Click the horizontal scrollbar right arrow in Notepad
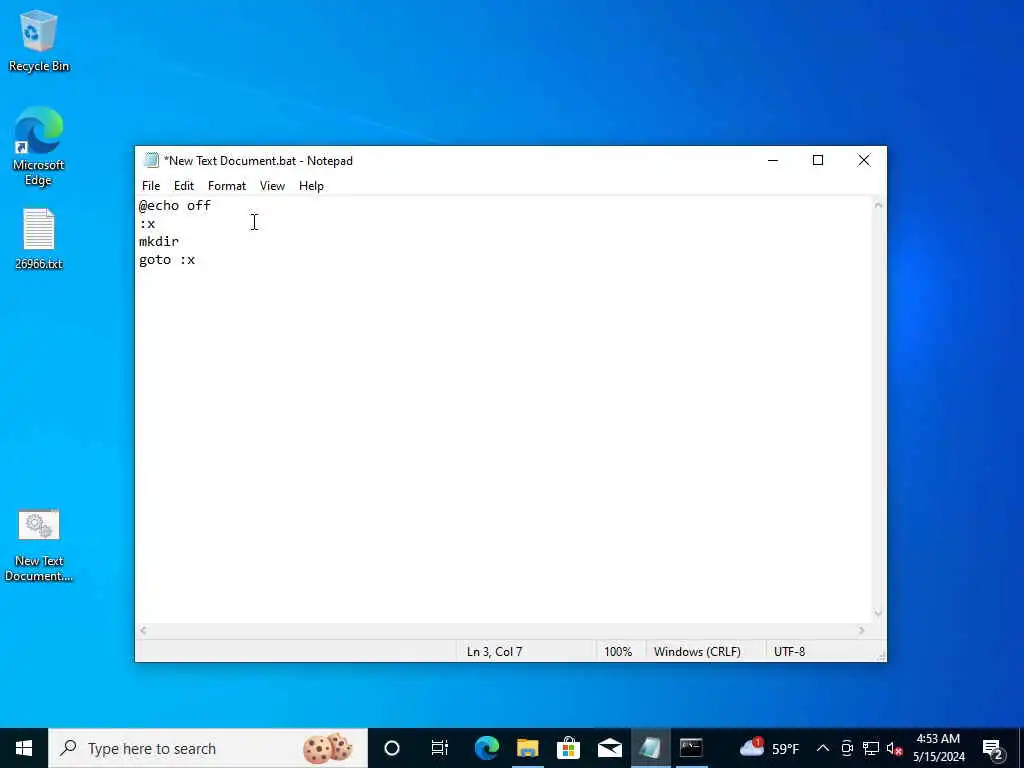Screen dimensions: 1024x768 coord(861,630)
